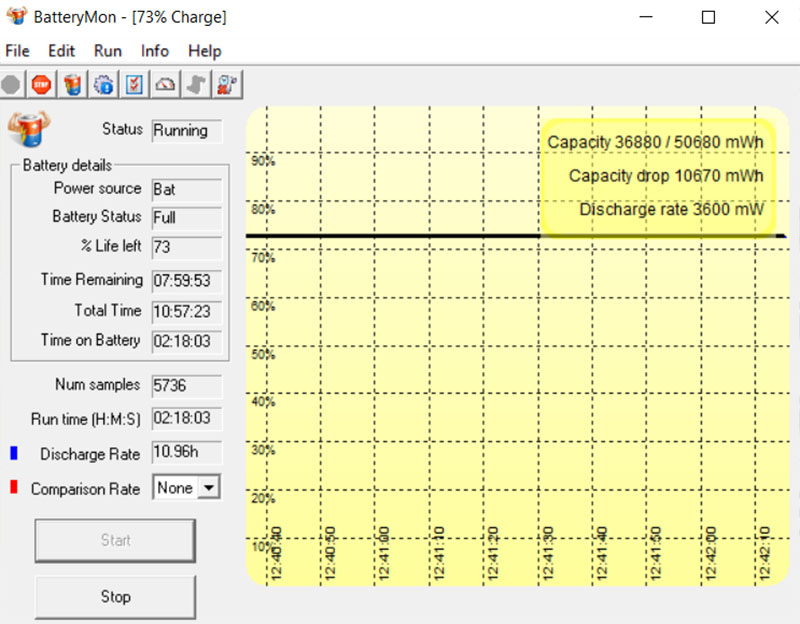Open the Info menu
The height and width of the screenshot is (624, 800).
[155, 51]
